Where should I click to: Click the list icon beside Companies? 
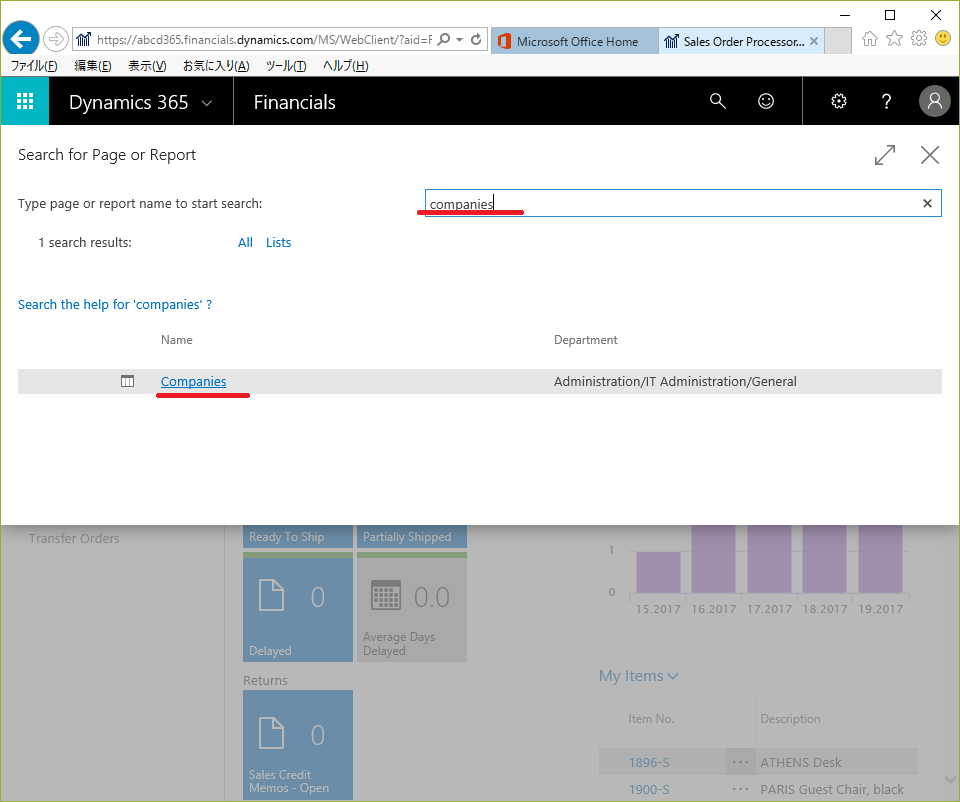[x=127, y=381]
